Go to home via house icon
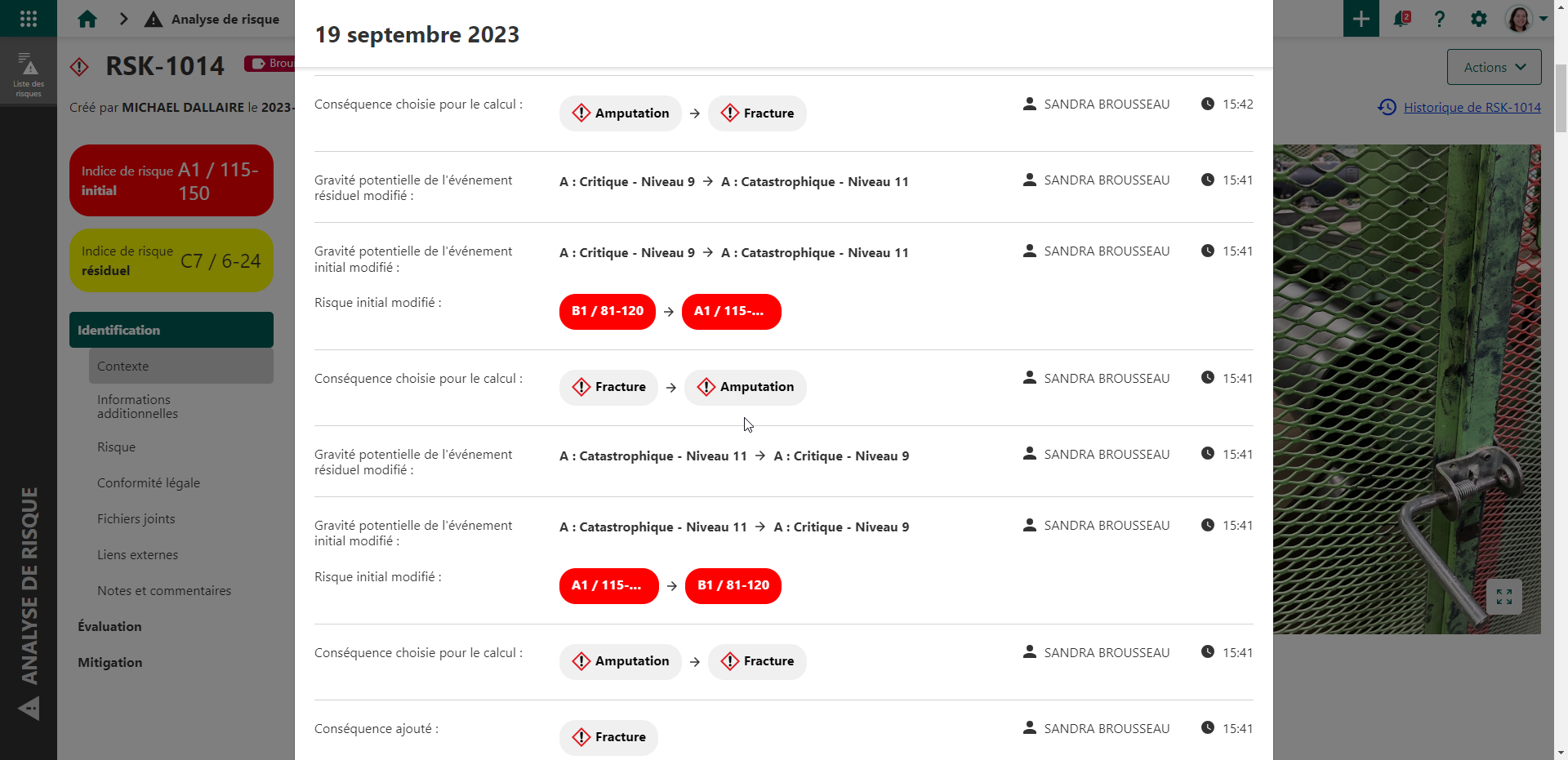The height and width of the screenshot is (760, 1568). point(87,19)
